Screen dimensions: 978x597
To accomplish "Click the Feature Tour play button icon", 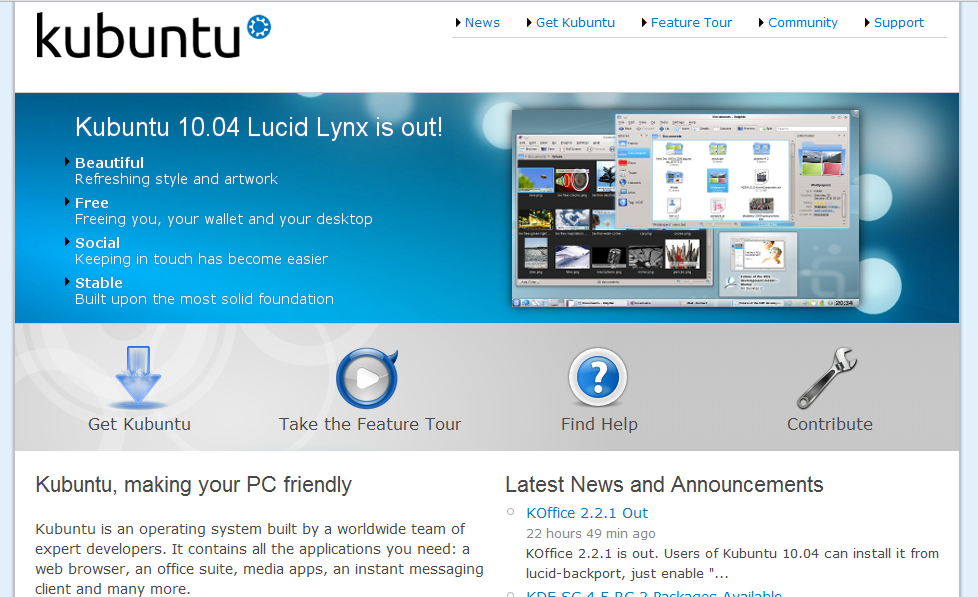I will click(367, 378).
